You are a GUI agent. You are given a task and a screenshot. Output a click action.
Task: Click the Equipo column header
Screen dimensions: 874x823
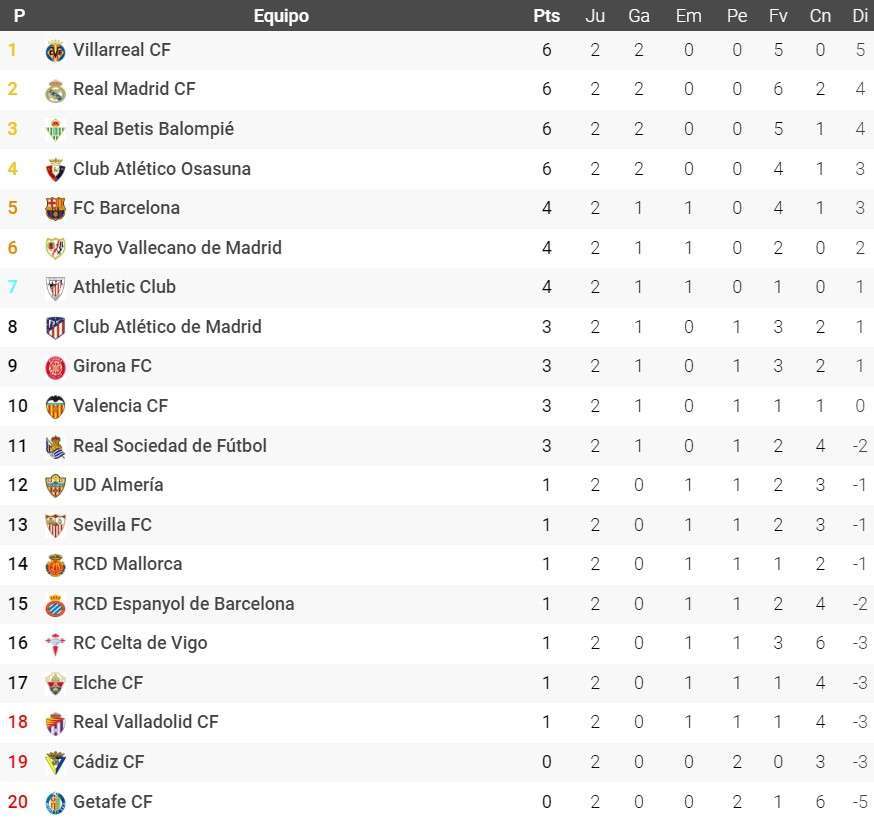click(x=281, y=16)
